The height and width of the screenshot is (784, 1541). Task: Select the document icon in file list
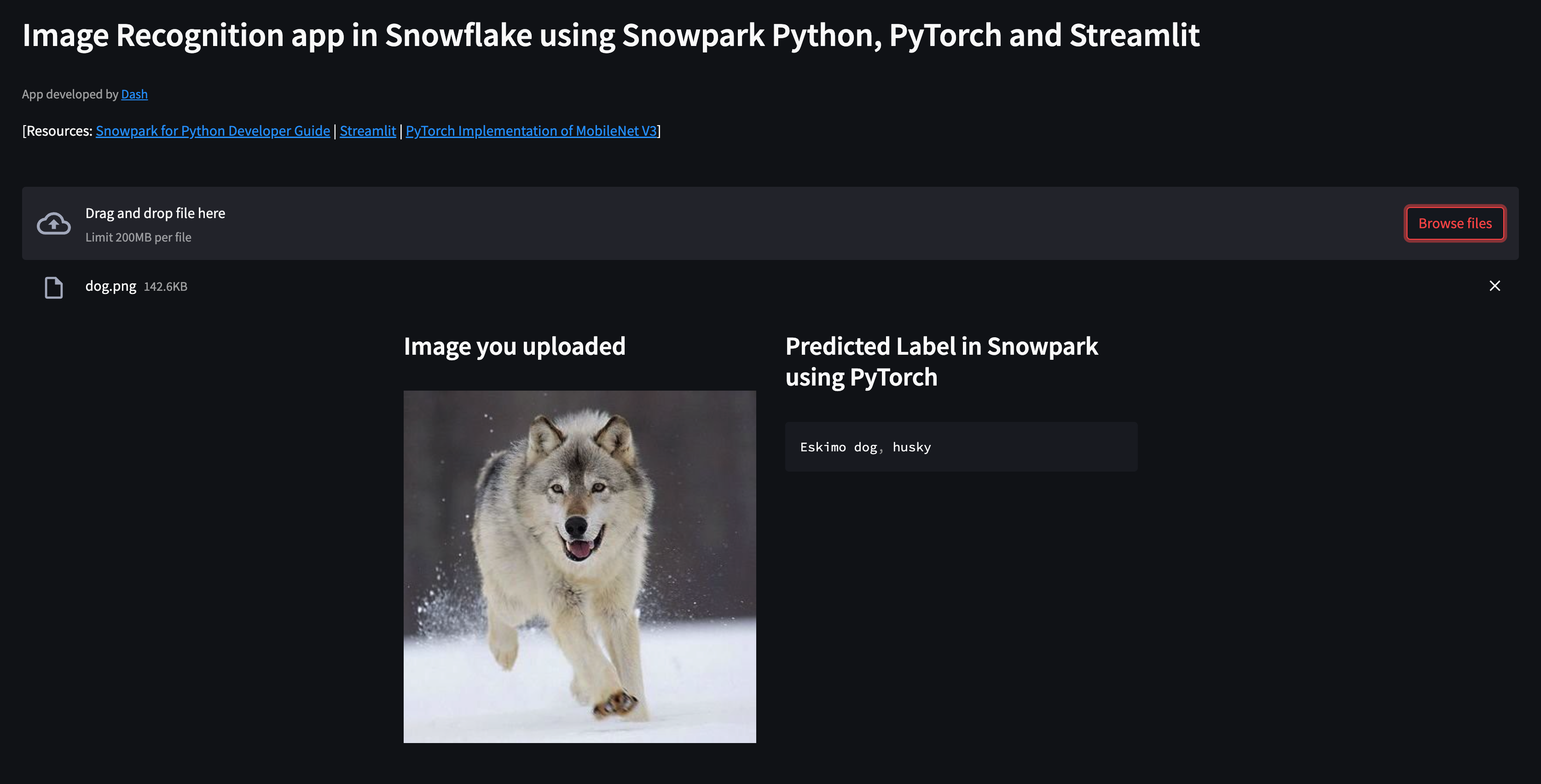[53, 287]
